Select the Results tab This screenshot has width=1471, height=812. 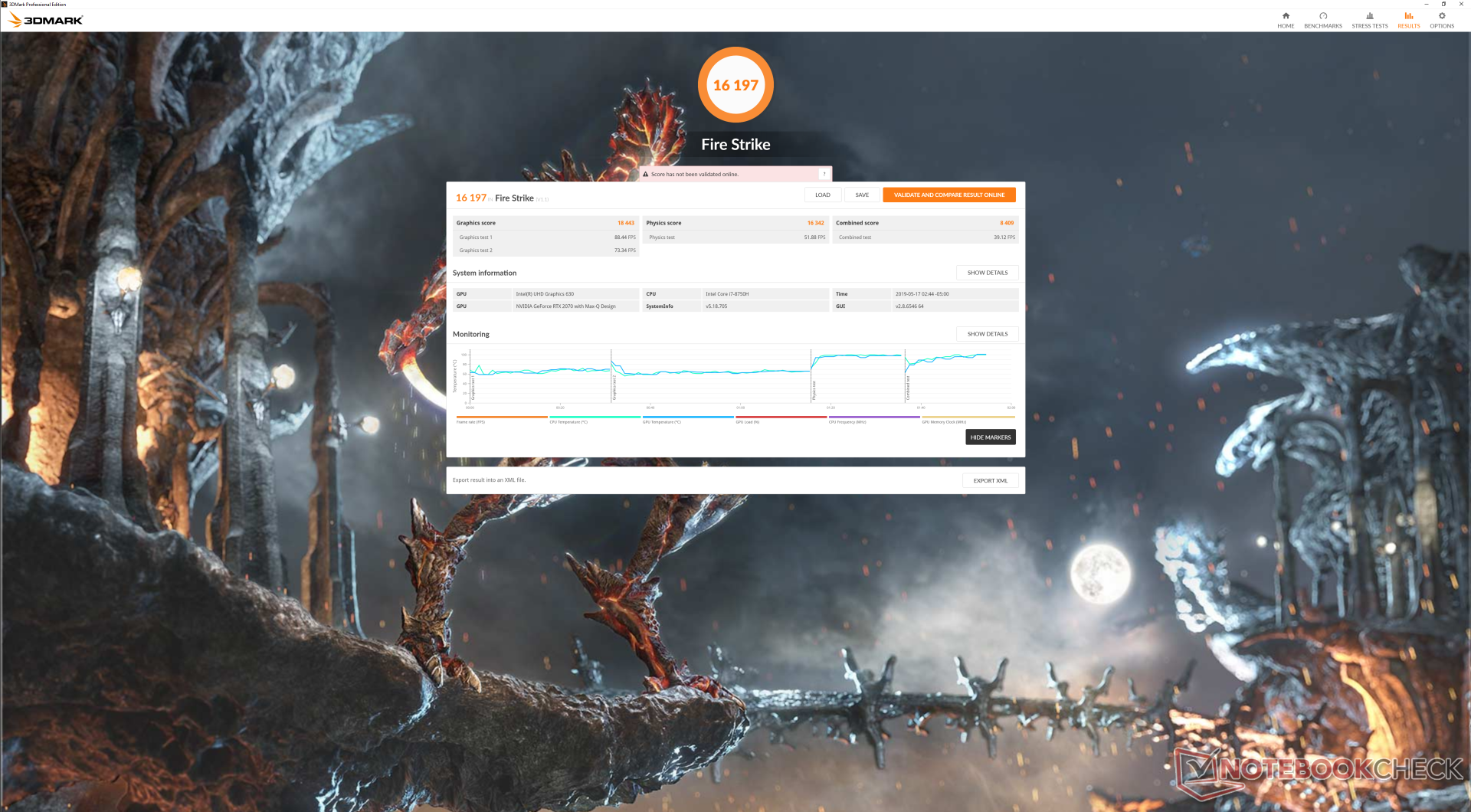[1409, 20]
